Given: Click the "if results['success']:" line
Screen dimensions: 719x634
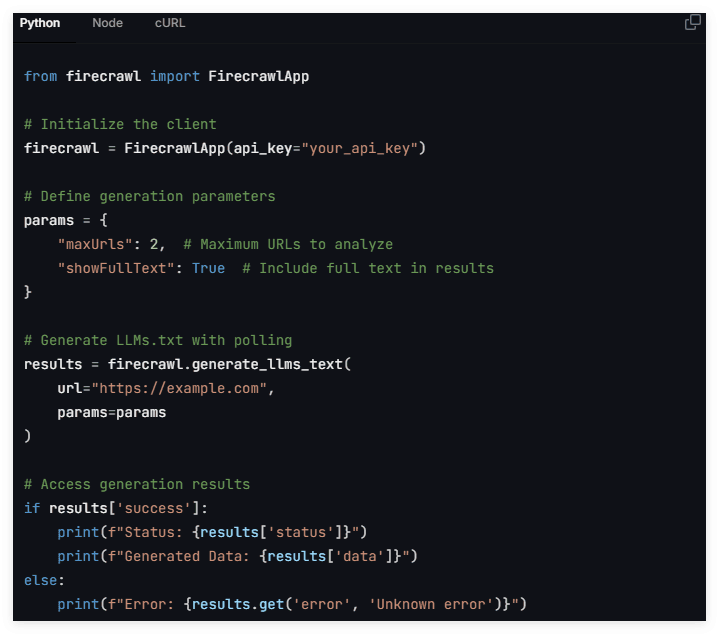Looking at the screenshot, I should pyautogui.click(x=116, y=508).
